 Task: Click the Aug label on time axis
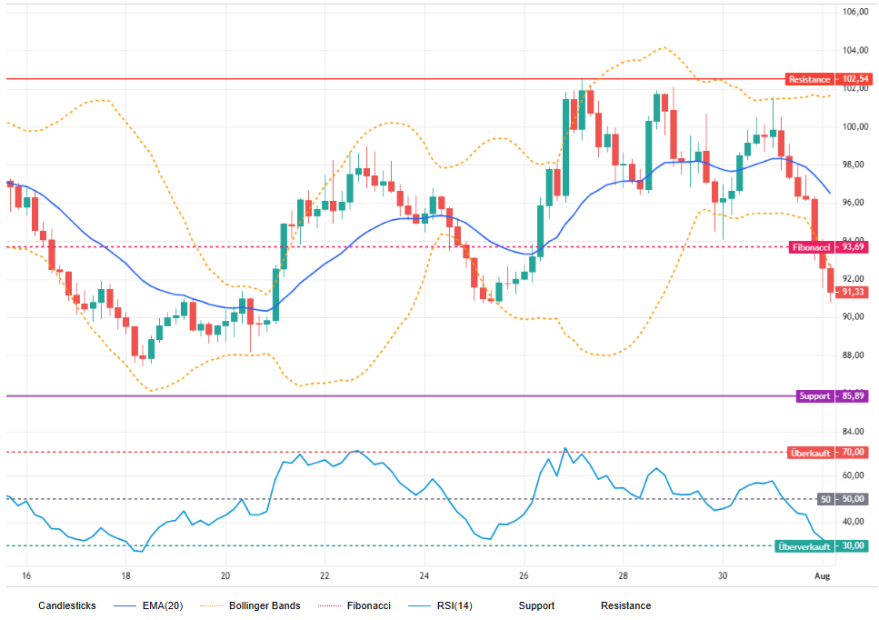(822, 576)
